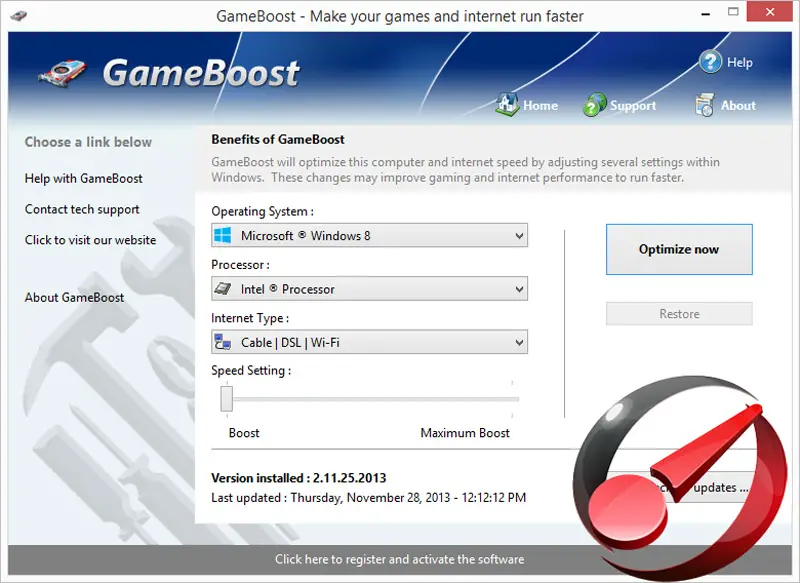
Task: Open Help with GameBoost link
Action: (x=84, y=179)
